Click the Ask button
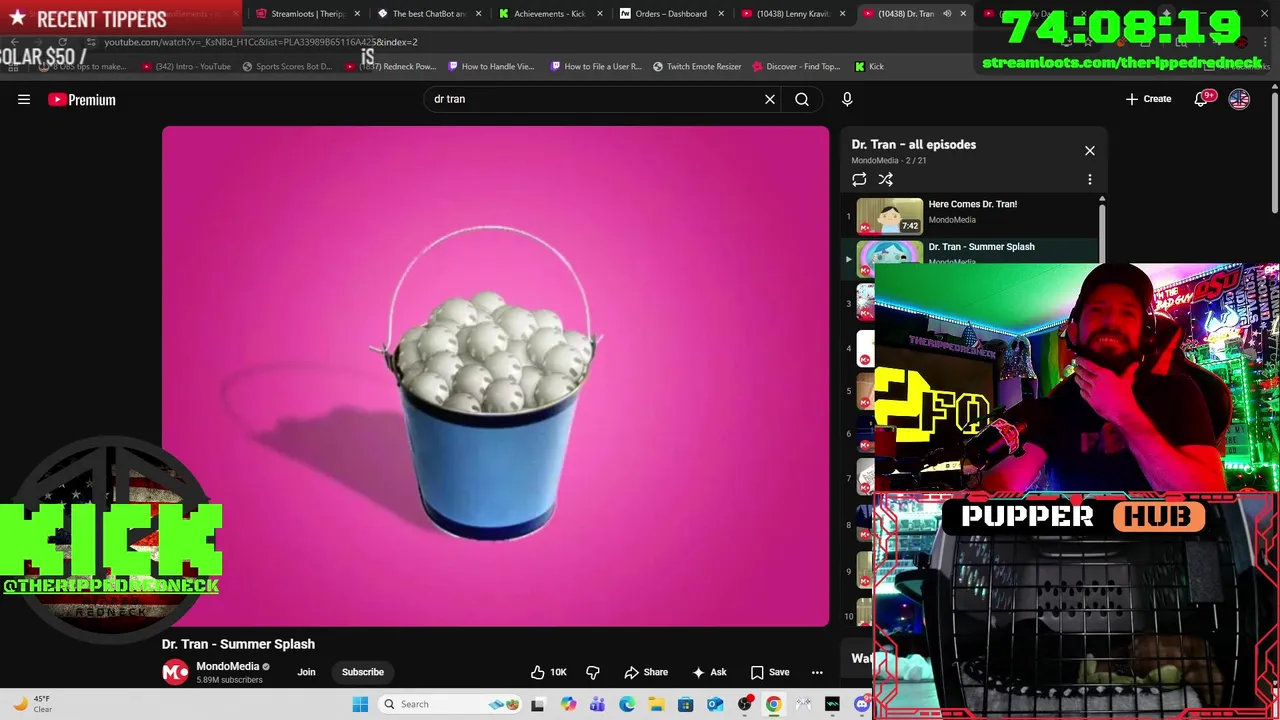Viewport: 1280px width, 720px height. pyautogui.click(x=710, y=672)
